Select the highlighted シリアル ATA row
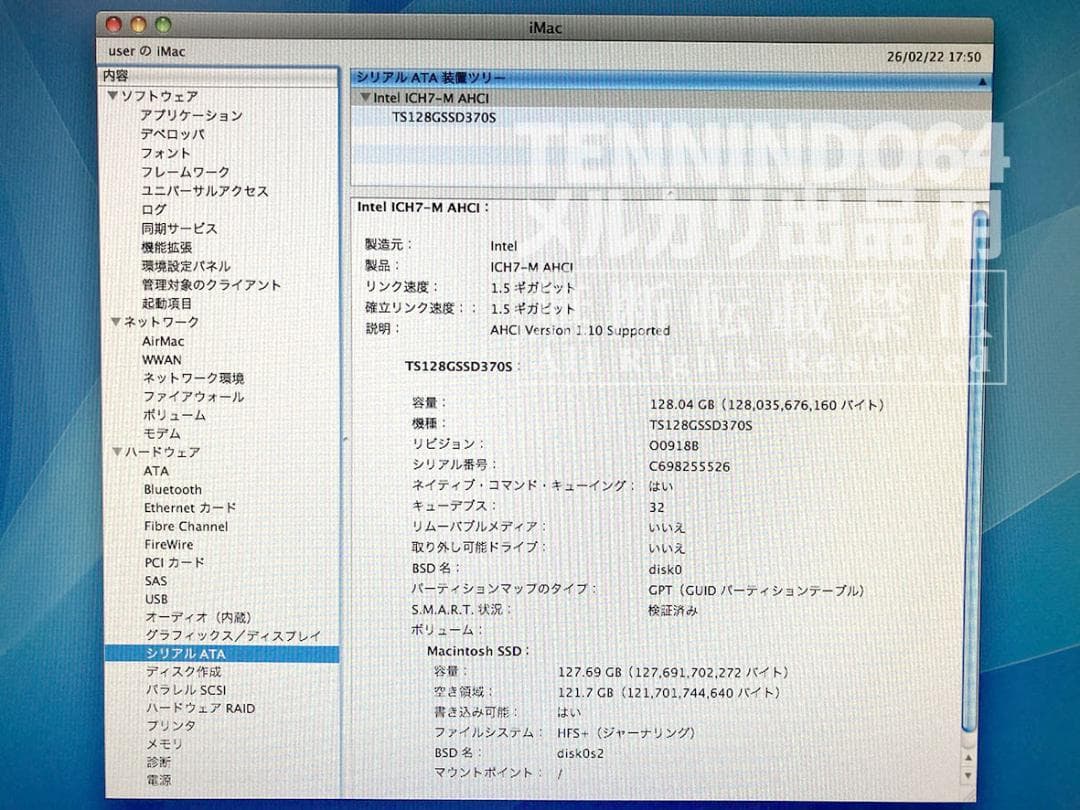Image resolution: width=1080 pixels, height=810 pixels. click(222, 654)
